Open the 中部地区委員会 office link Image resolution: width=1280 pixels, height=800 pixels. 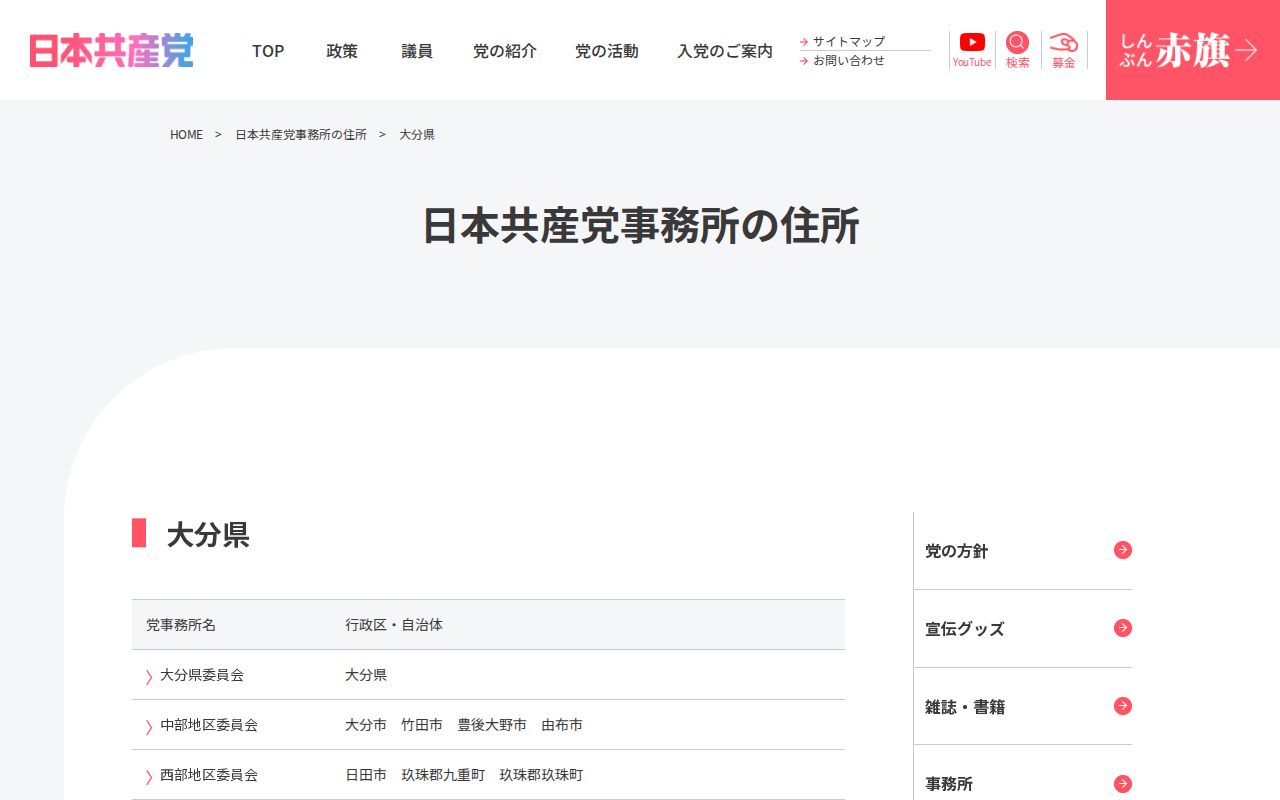point(209,725)
